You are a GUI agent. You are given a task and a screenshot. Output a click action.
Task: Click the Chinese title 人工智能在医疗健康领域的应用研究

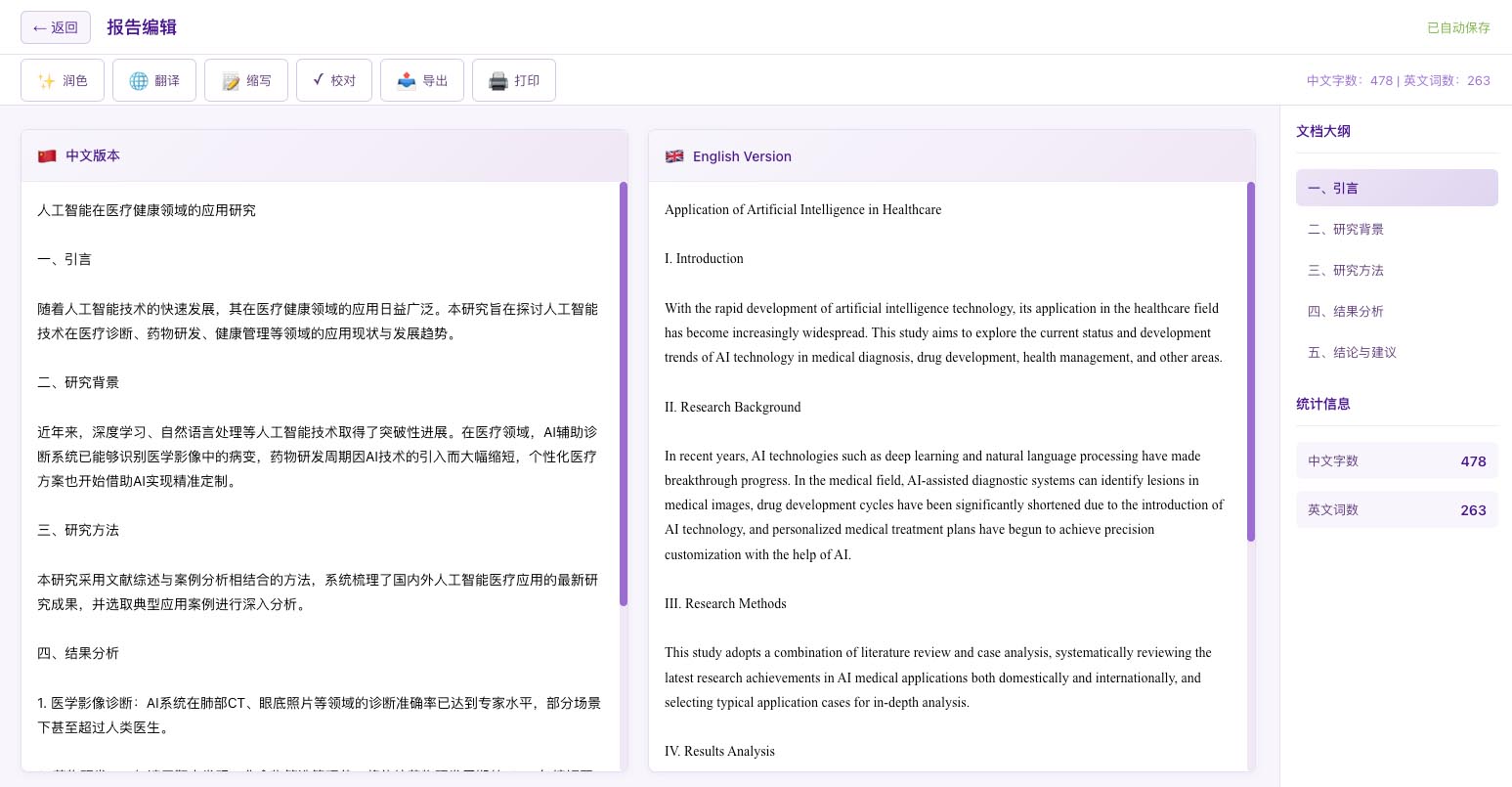(x=147, y=210)
